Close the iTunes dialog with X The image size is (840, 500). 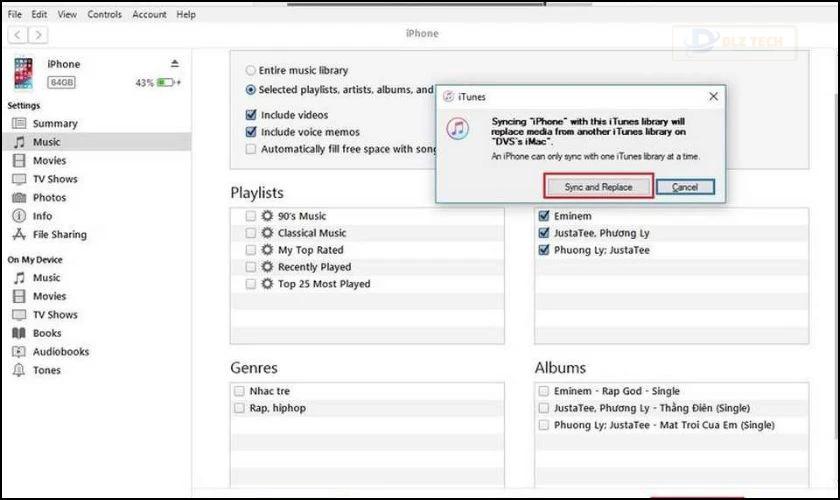coord(714,96)
